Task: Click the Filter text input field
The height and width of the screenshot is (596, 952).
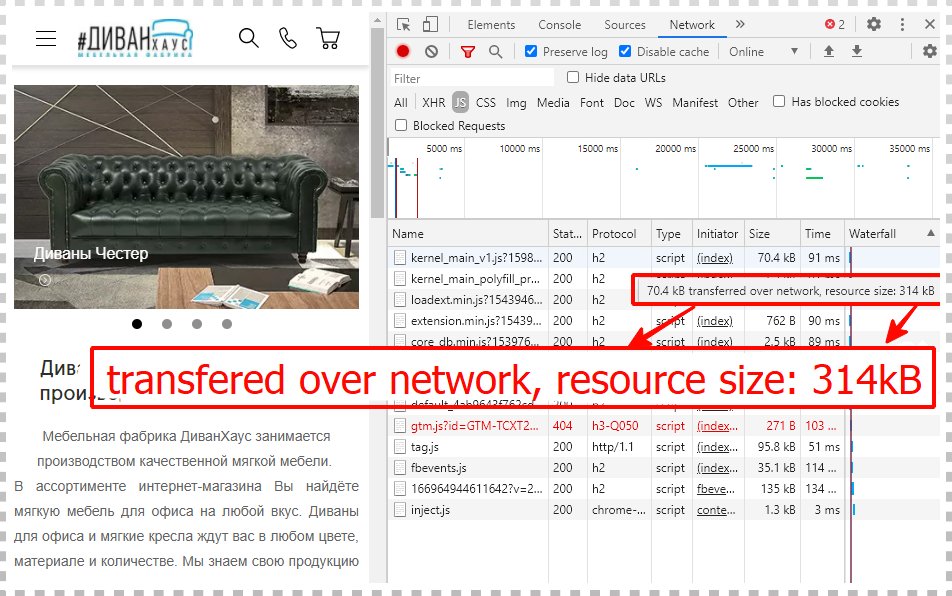Action: point(472,78)
